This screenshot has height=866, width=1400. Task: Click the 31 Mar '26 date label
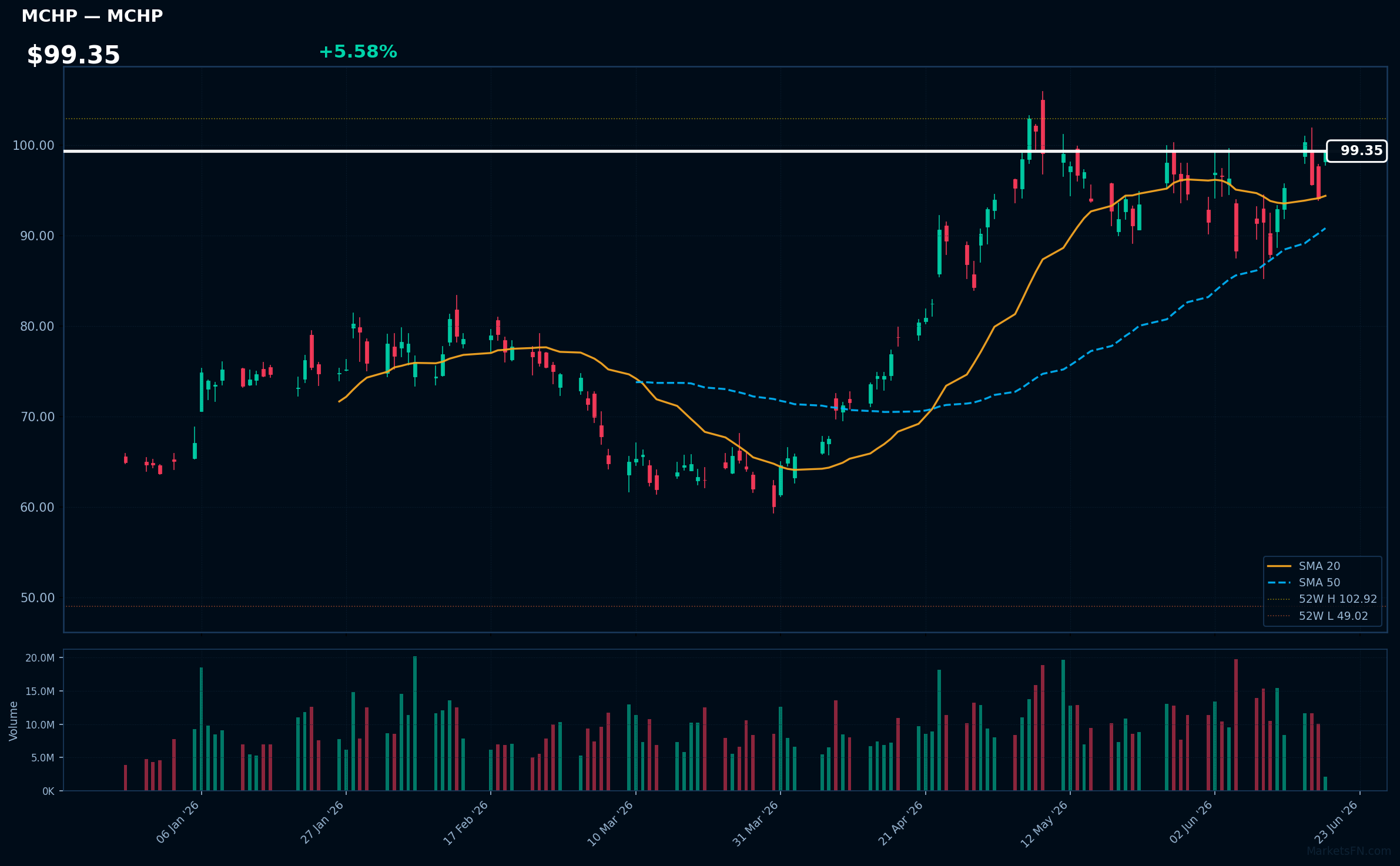755,824
